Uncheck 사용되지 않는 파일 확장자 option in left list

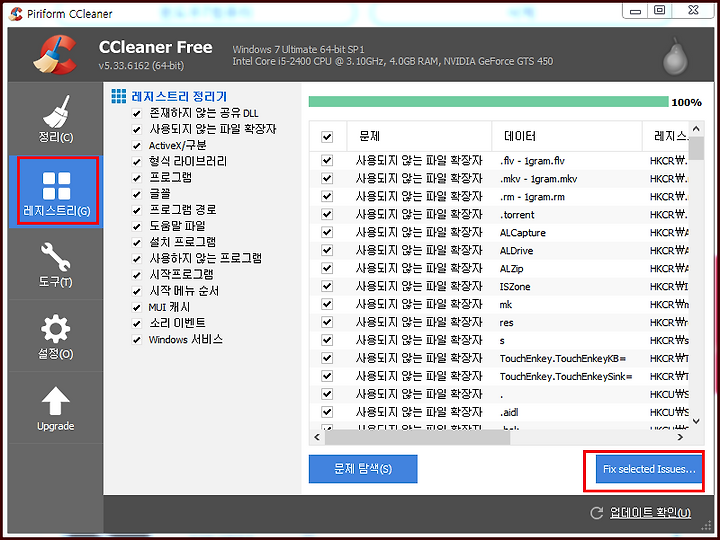click(x=136, y=130)
